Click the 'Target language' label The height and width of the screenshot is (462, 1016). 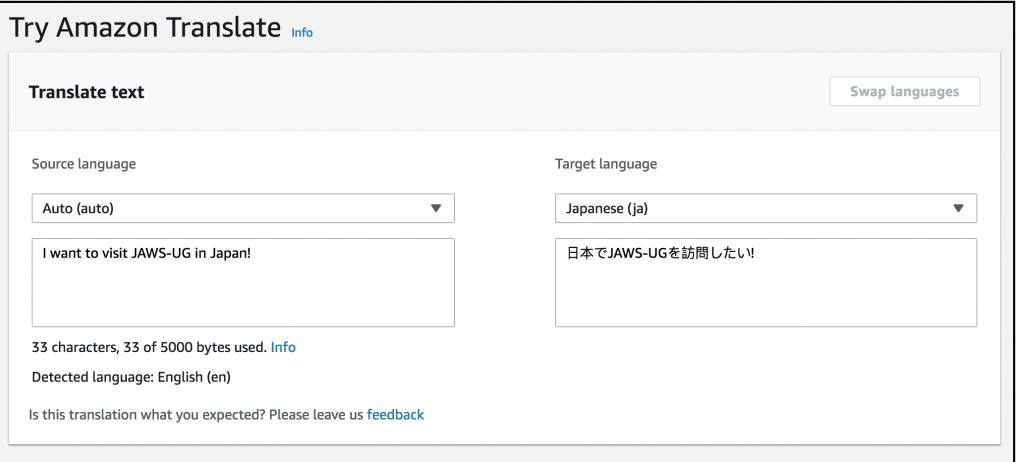pos(606,164)
